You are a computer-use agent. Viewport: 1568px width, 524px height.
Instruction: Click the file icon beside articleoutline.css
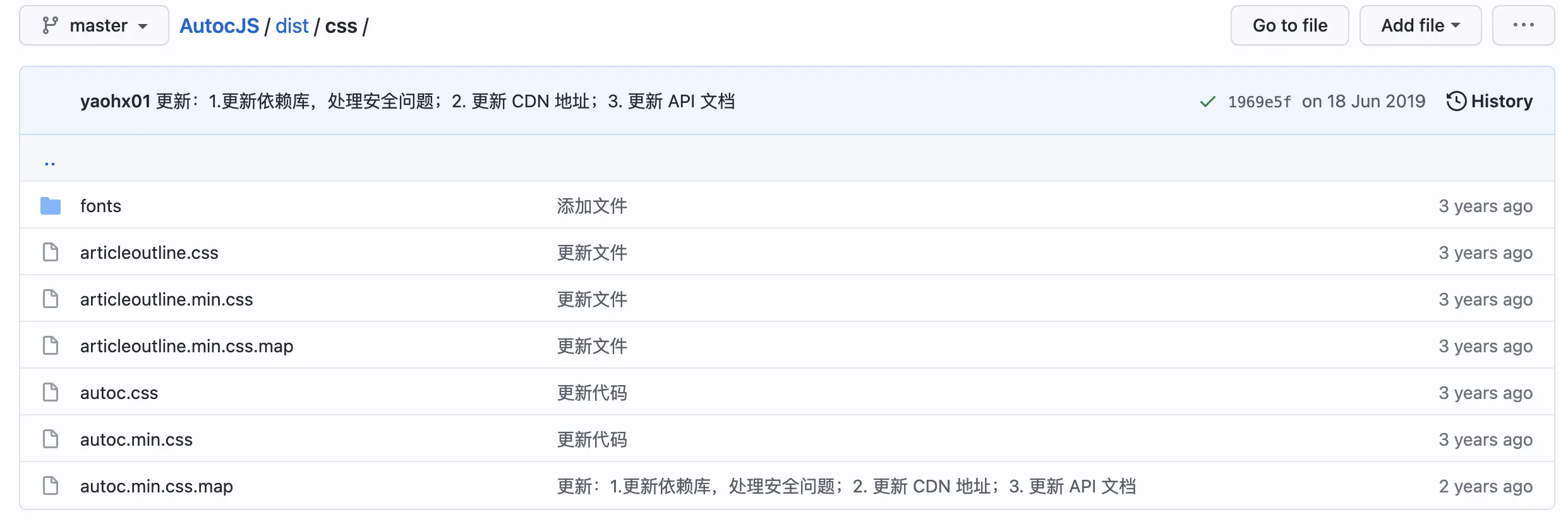point(51,253)
